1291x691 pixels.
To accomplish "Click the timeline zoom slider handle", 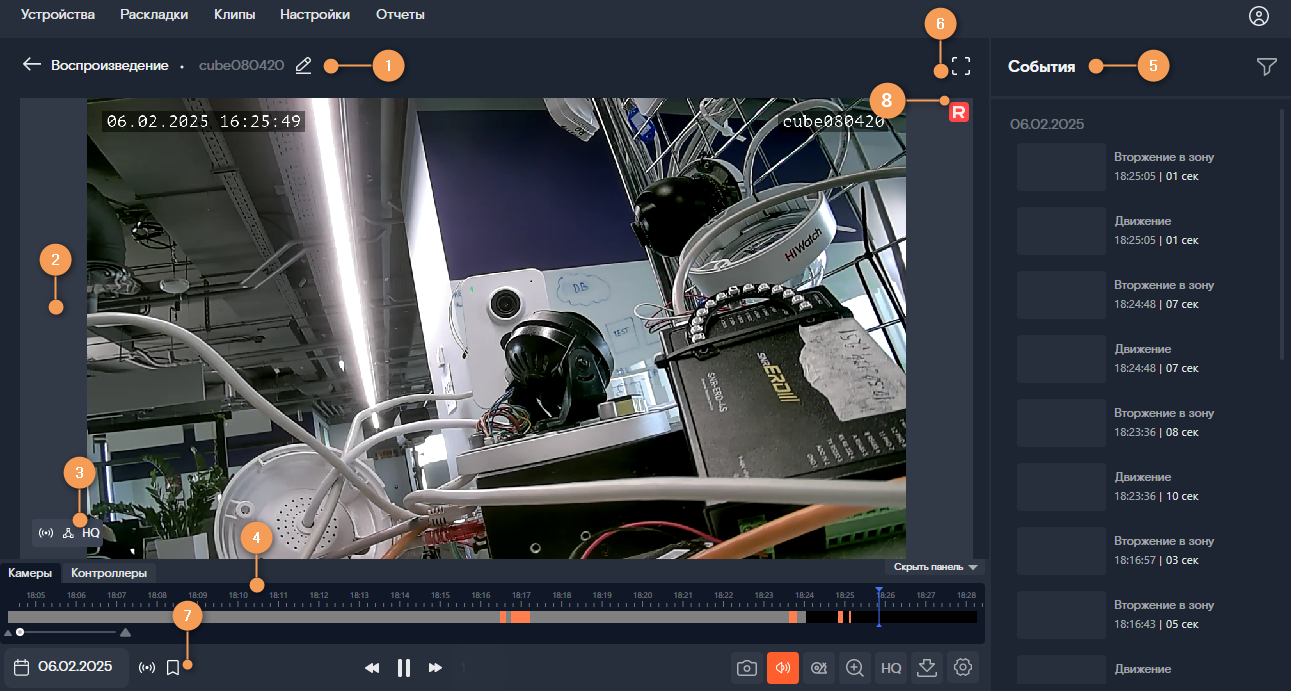I will (x=20, y=632).
